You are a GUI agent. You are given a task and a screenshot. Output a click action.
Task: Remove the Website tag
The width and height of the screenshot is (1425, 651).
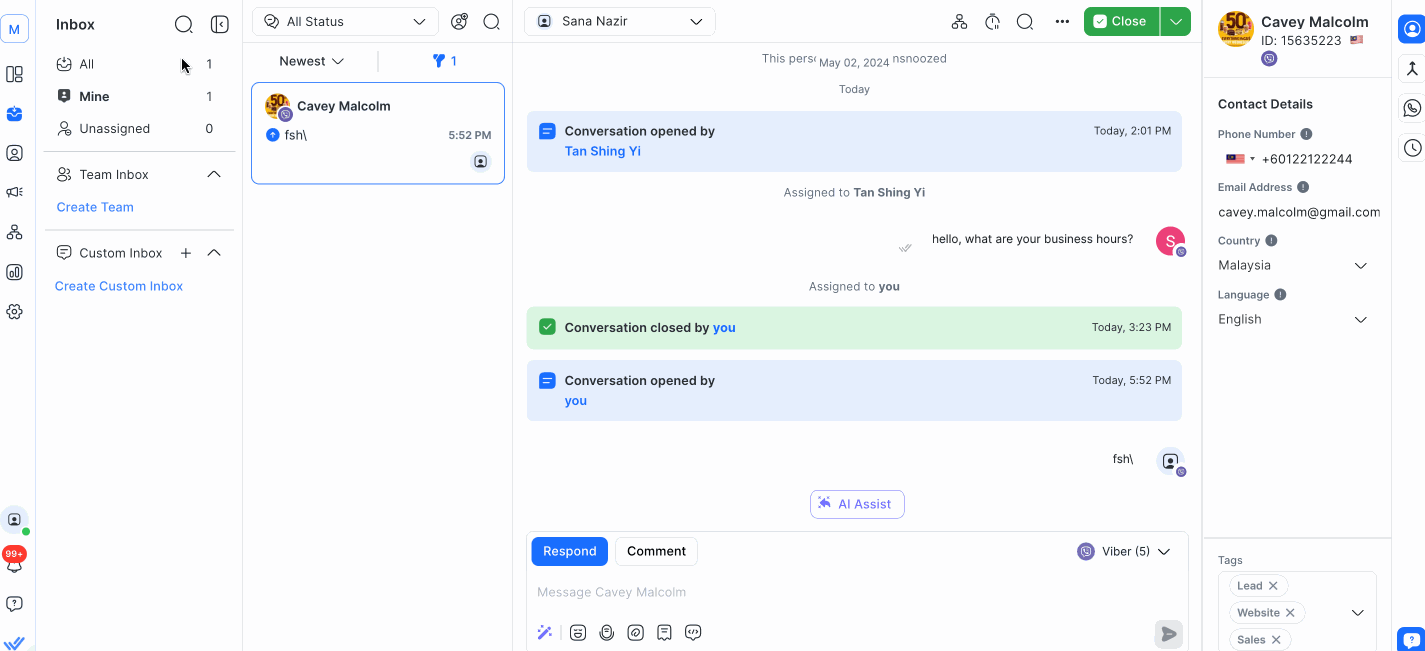(1290, 613)
